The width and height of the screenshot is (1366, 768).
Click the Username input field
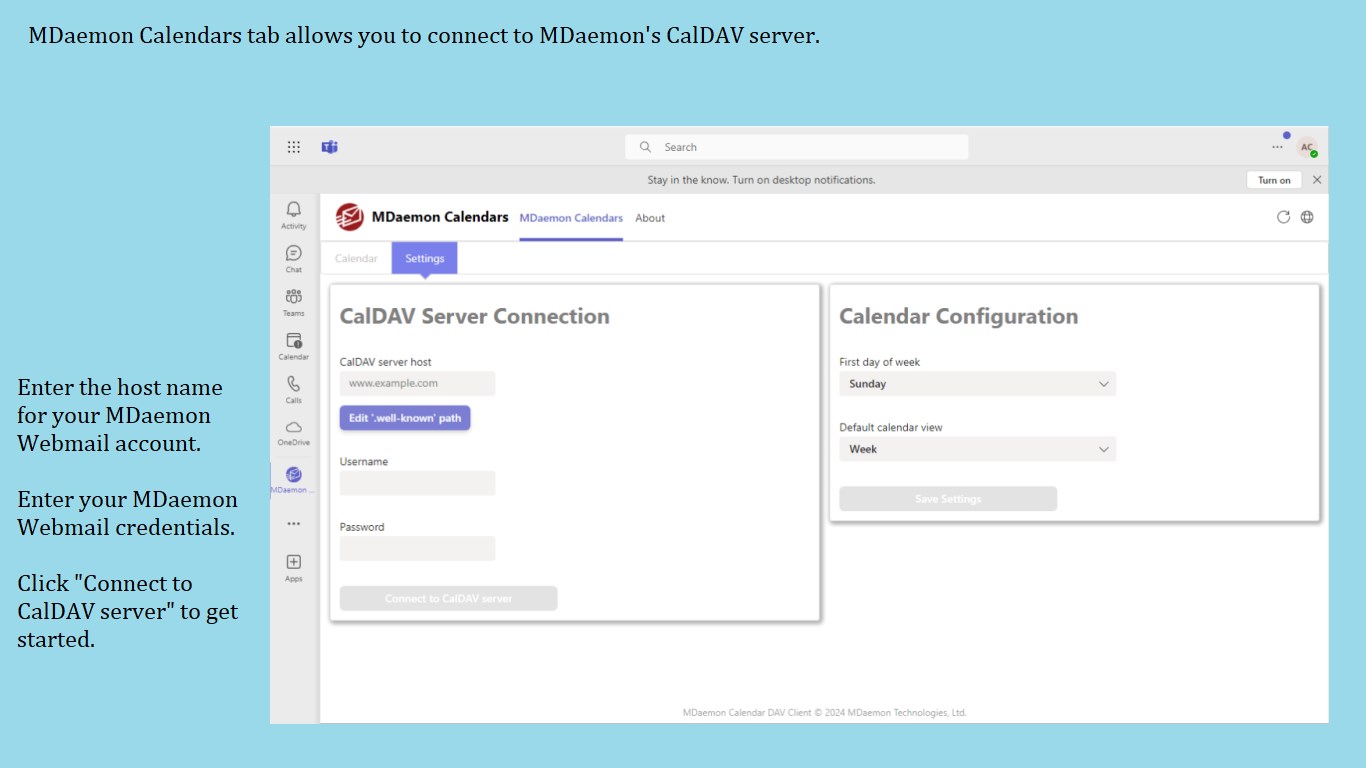[417, 483]
